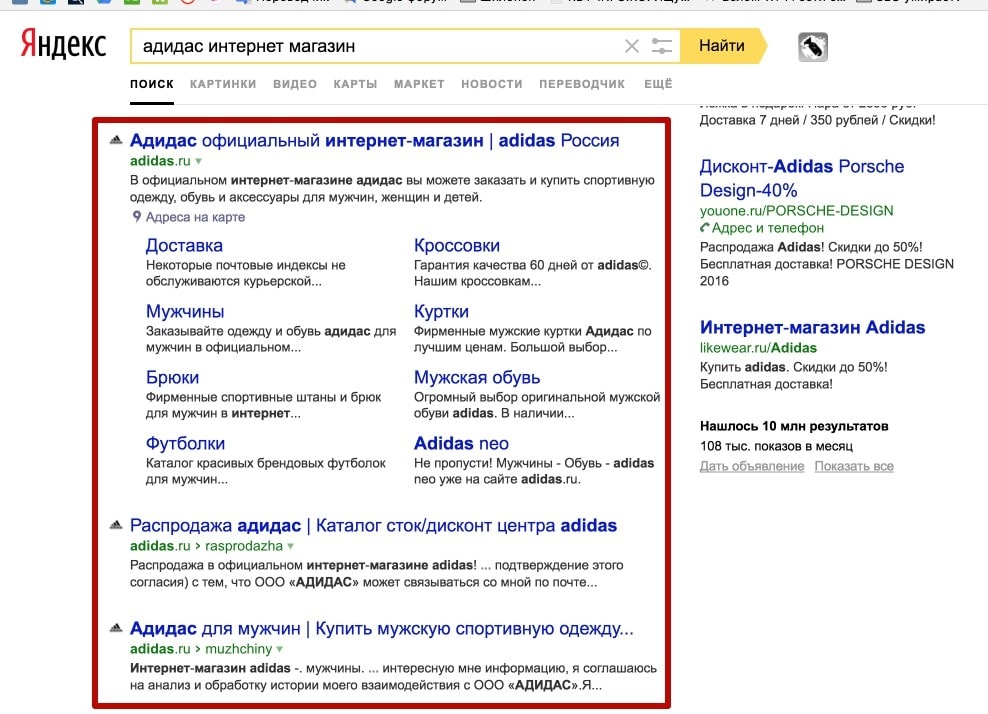The height and width of the screenshot is (714, 988).
Task: Open advanced search settings slider icon
Action: tap(661, 46)
